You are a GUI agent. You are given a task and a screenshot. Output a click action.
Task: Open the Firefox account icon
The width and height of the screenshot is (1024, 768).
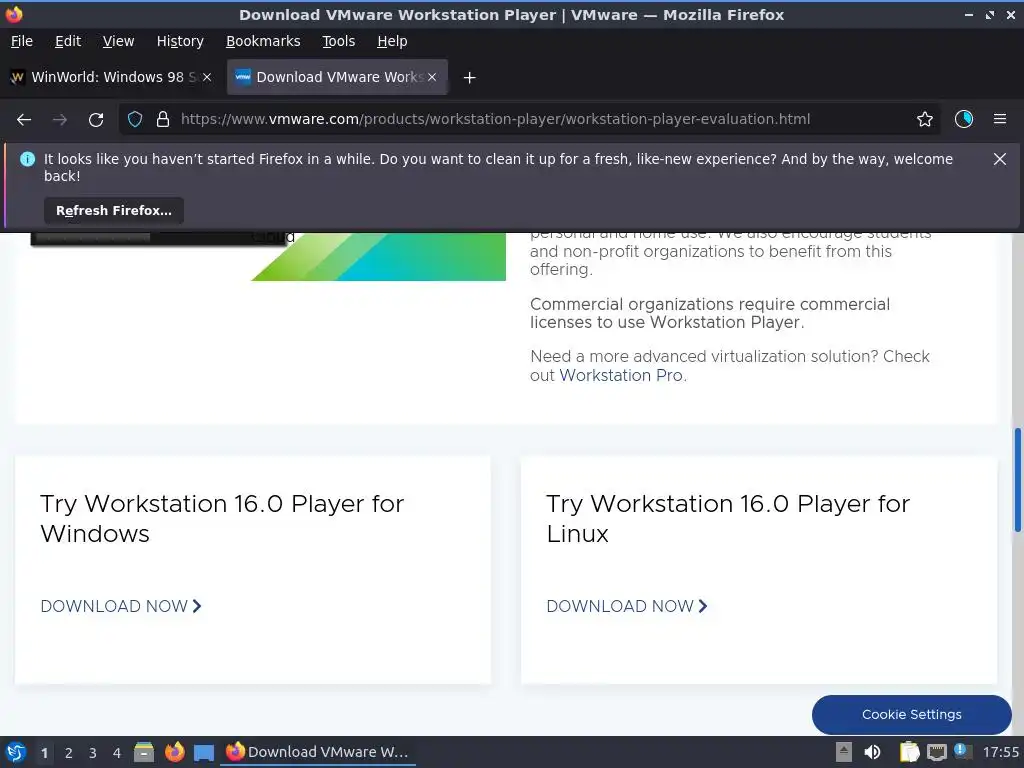point(964,120)
